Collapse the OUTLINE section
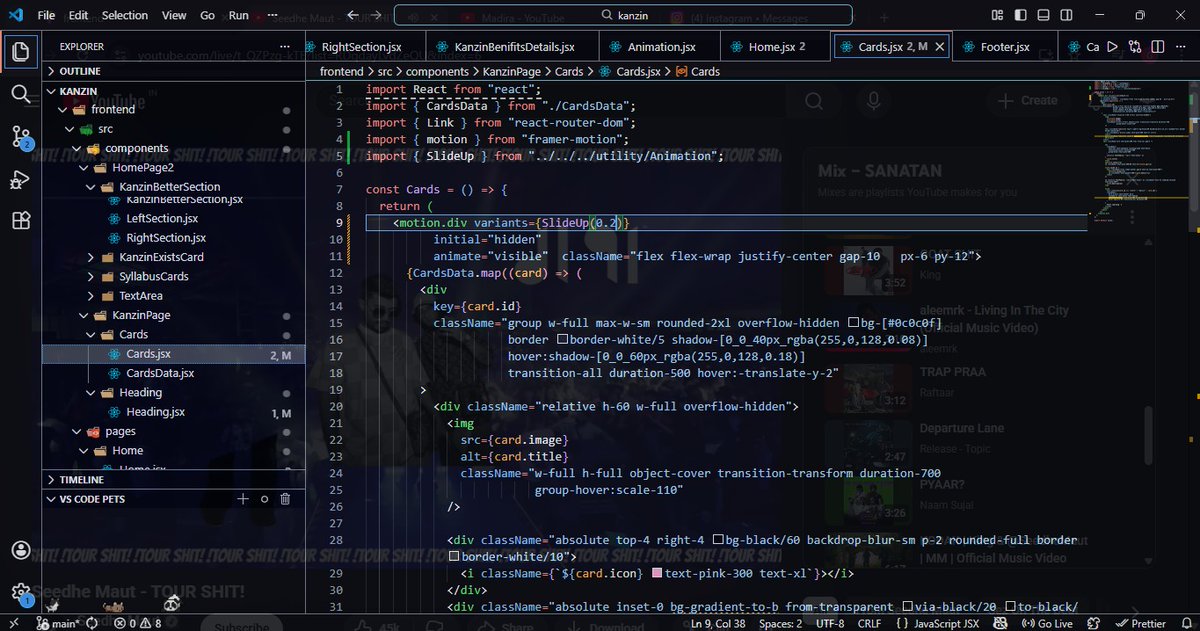The height and width of the screenshot is (631, 1200). pos(173,71)
